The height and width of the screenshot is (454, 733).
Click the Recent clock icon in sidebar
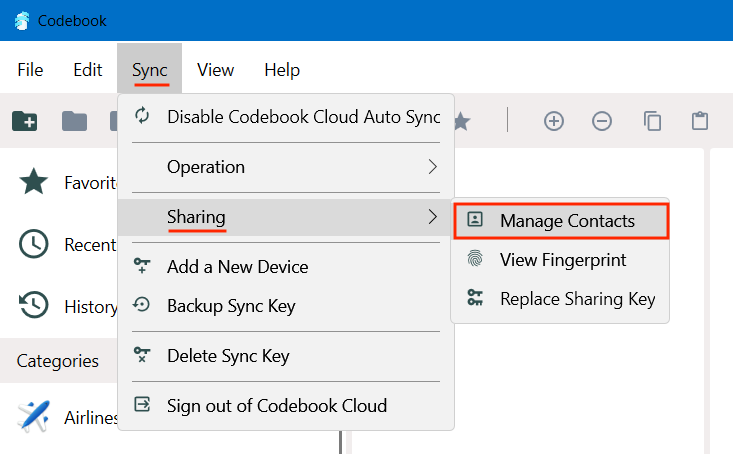[34, 244]
